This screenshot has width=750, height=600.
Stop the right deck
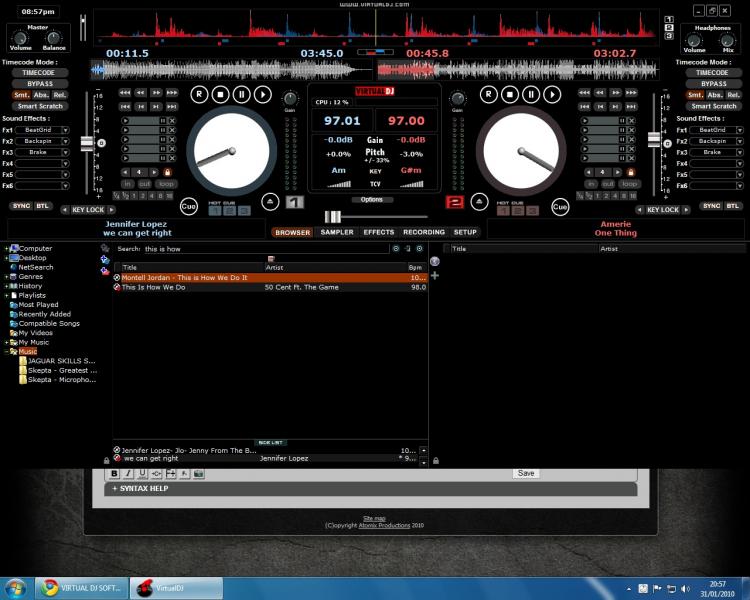[510, 94]
